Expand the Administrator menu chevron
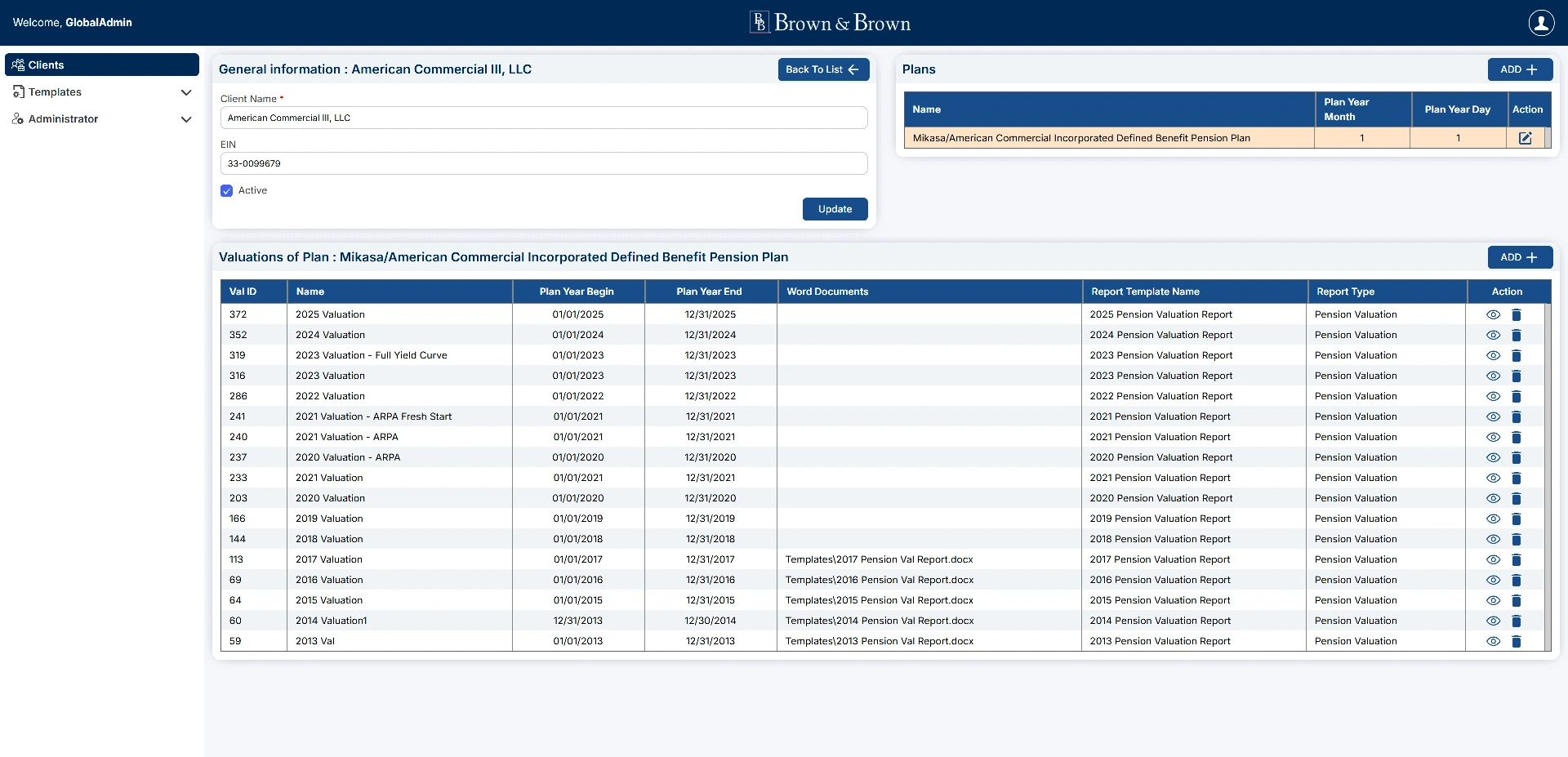 [x=186, y=119]
